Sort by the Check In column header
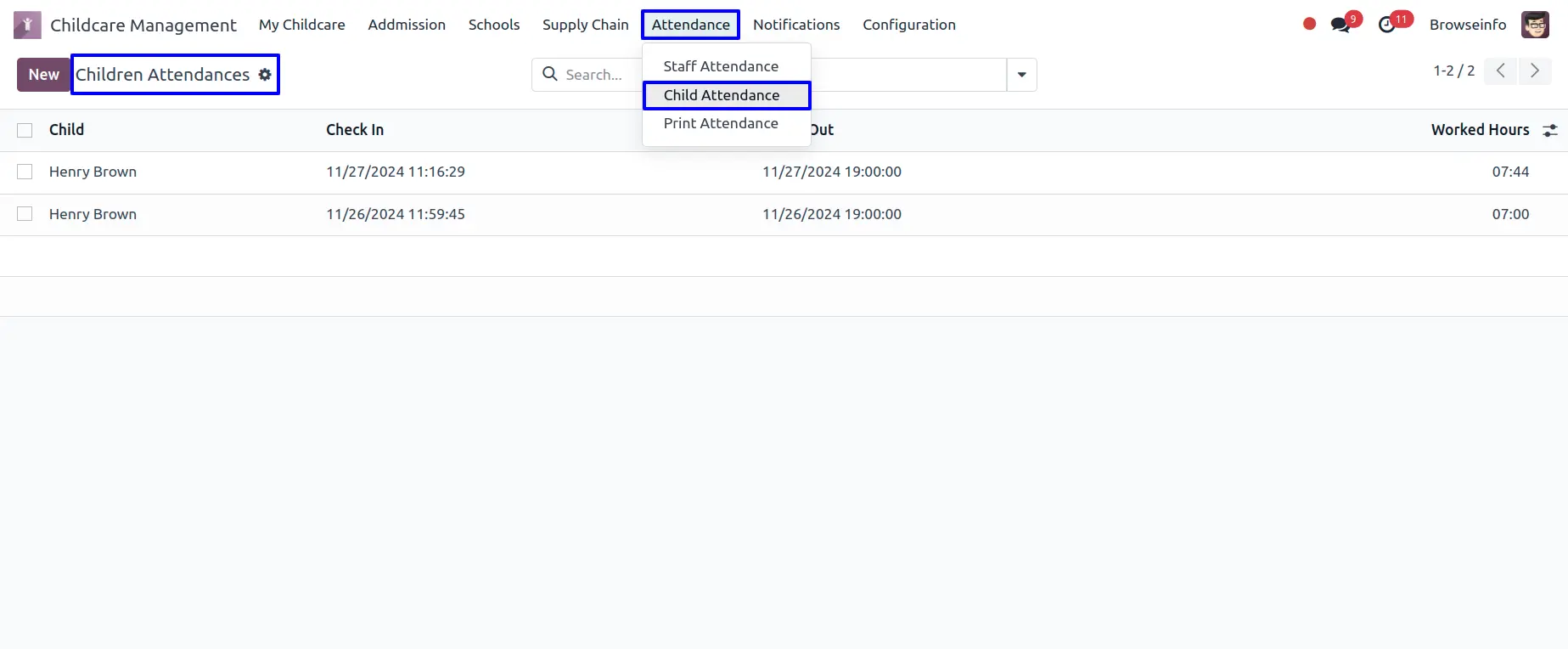 [355, 130]
